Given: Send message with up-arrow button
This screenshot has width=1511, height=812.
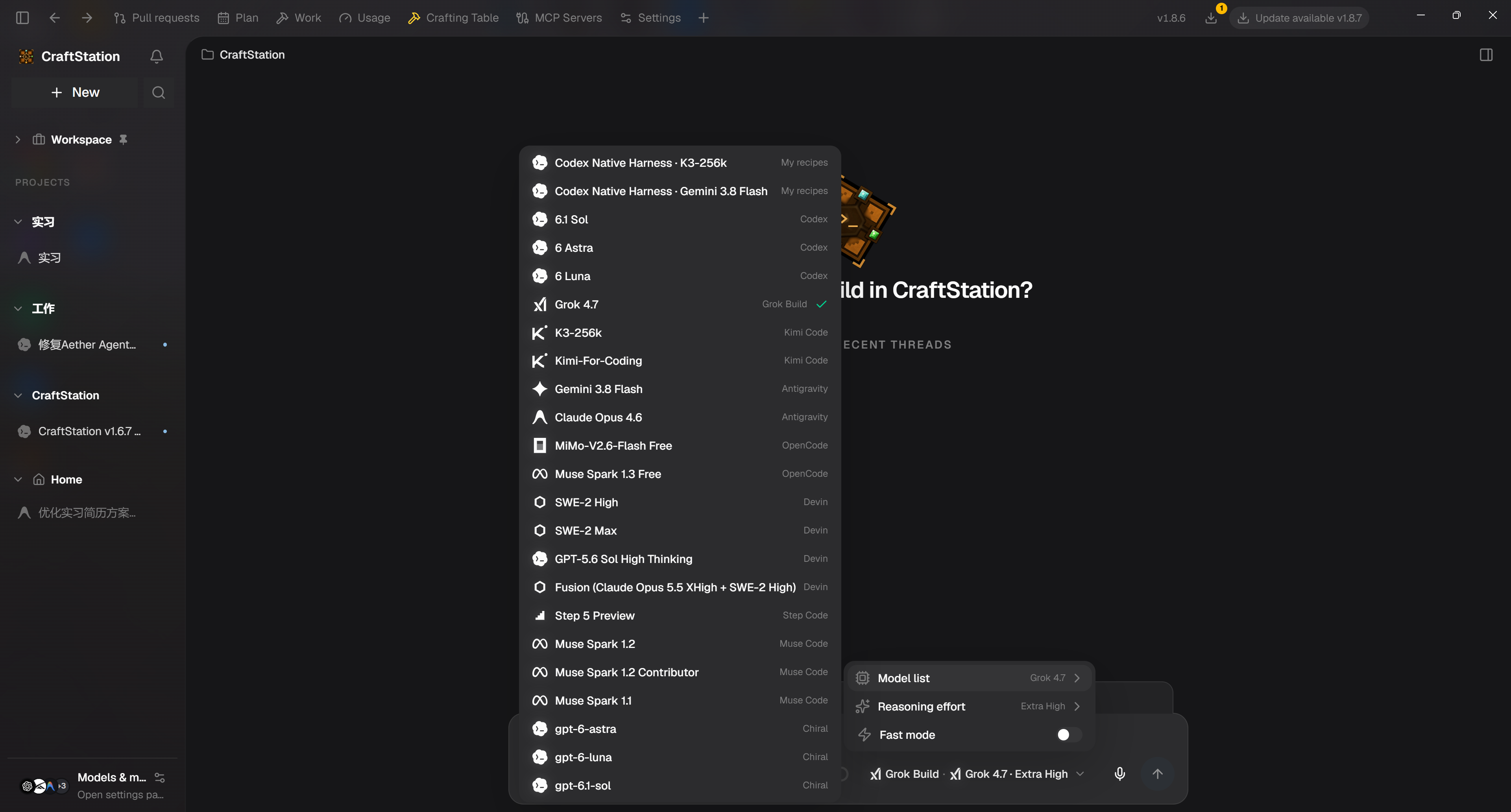Looking at the screenshot, I should tap(1157, 773).
